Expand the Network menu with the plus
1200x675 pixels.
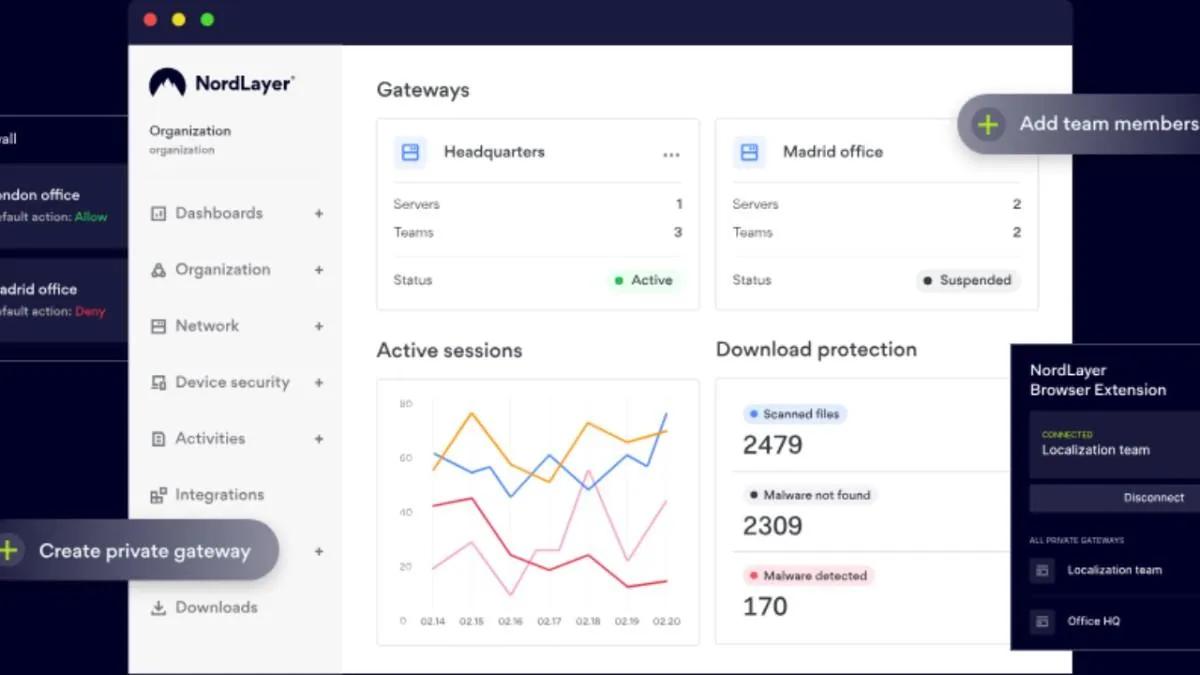[319, 326]
